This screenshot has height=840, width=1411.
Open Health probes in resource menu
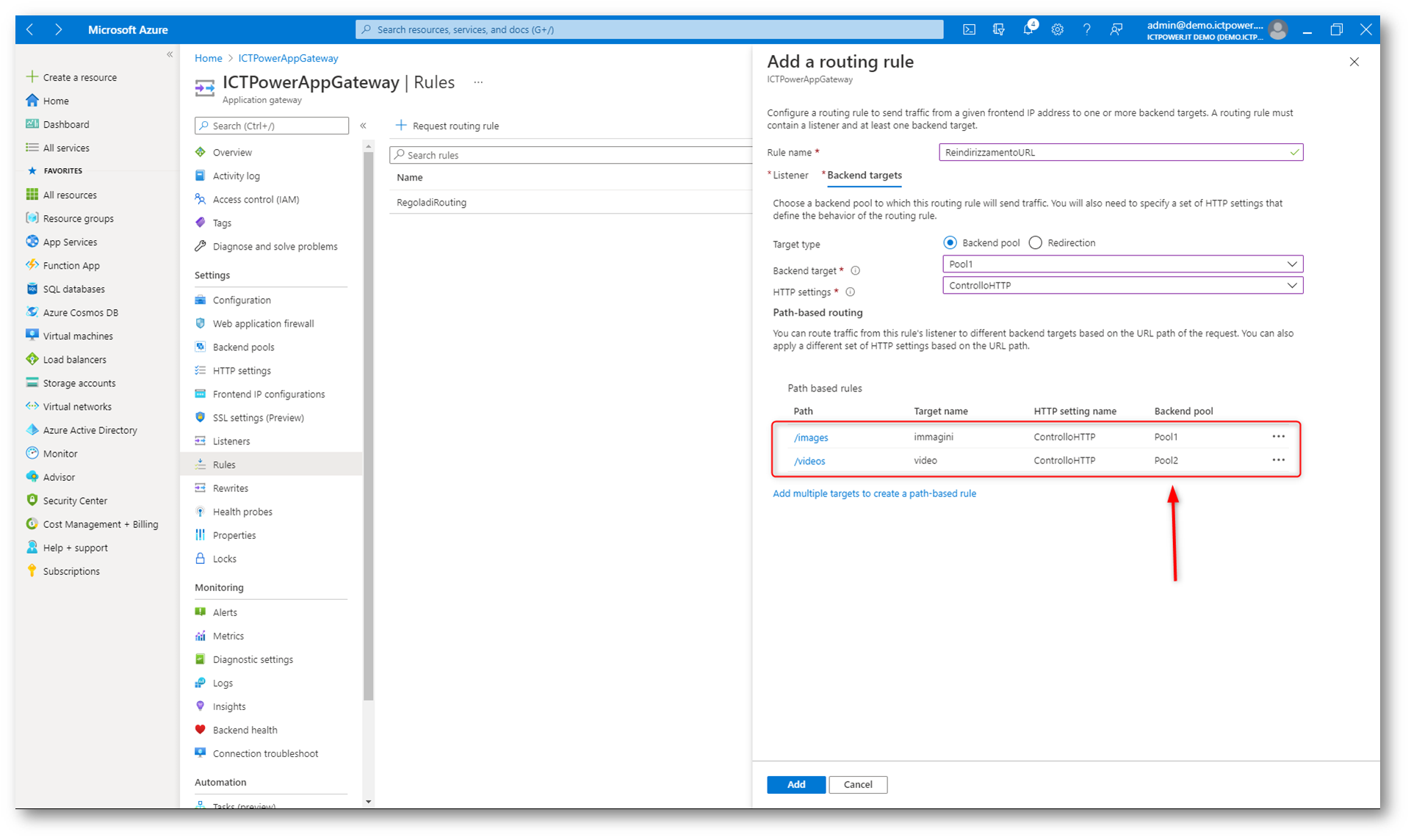pos(242,511)
